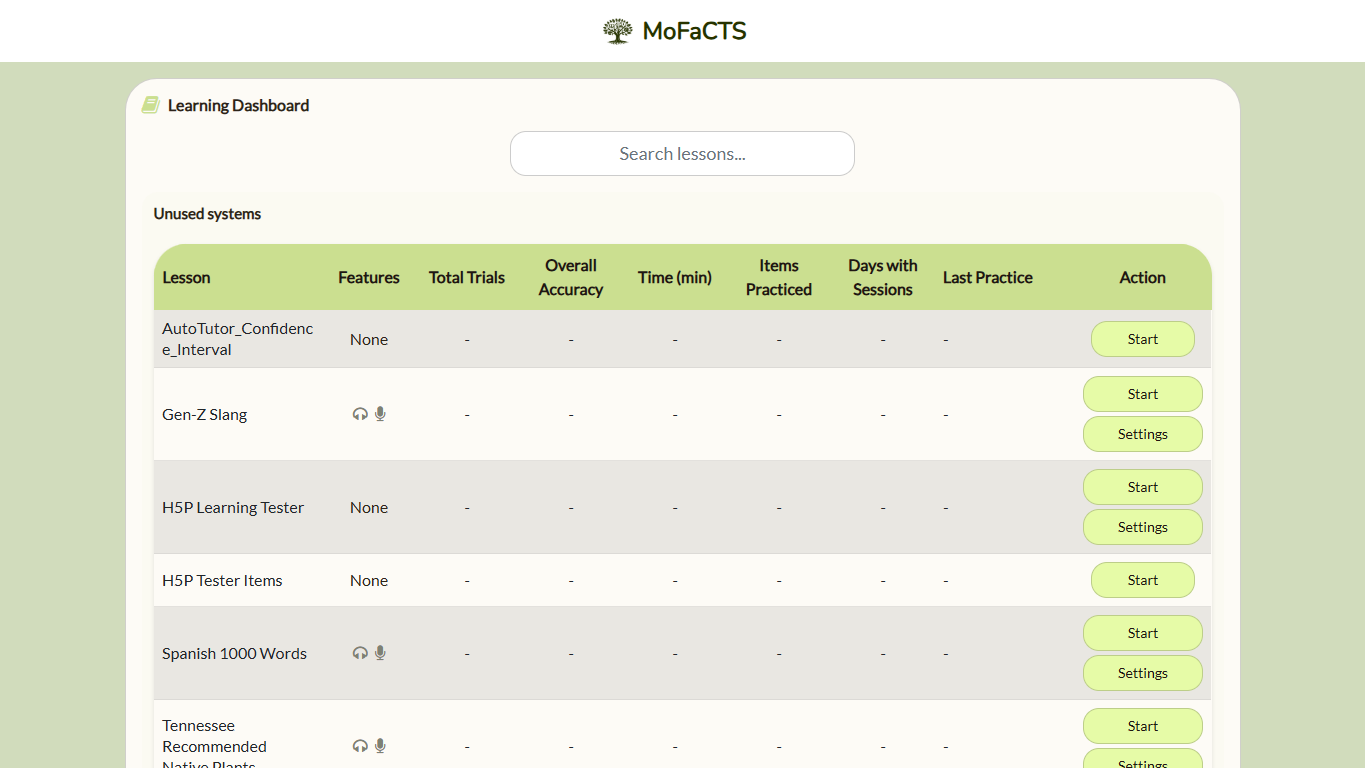Image resolution: width=1365 pixels, height=768 pixels.
Task: Open Settings for Gen-Z Slang
Action: [x=1143, y=434]
